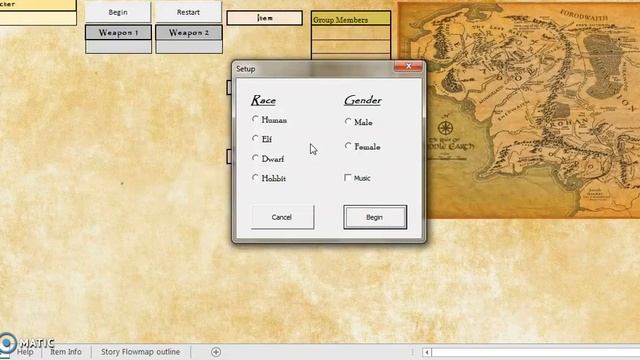
Task: Select the Weapon 2 header cell
Action: click(189, 33)
